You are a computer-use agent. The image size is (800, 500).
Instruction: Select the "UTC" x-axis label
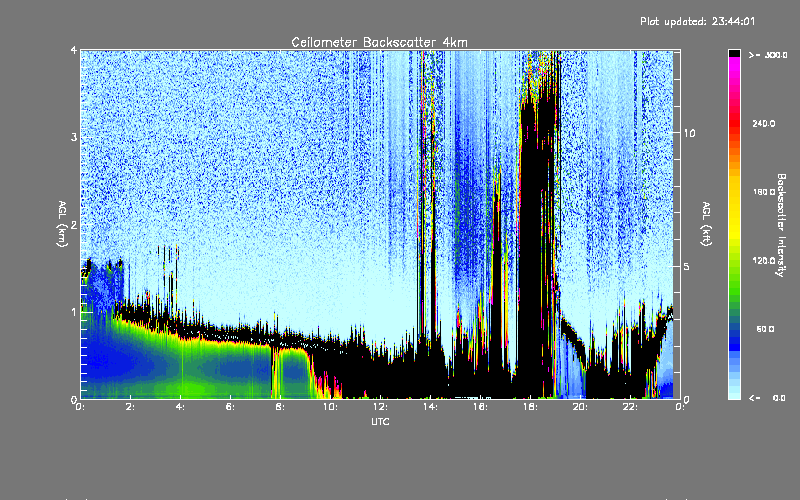point(380,421)
